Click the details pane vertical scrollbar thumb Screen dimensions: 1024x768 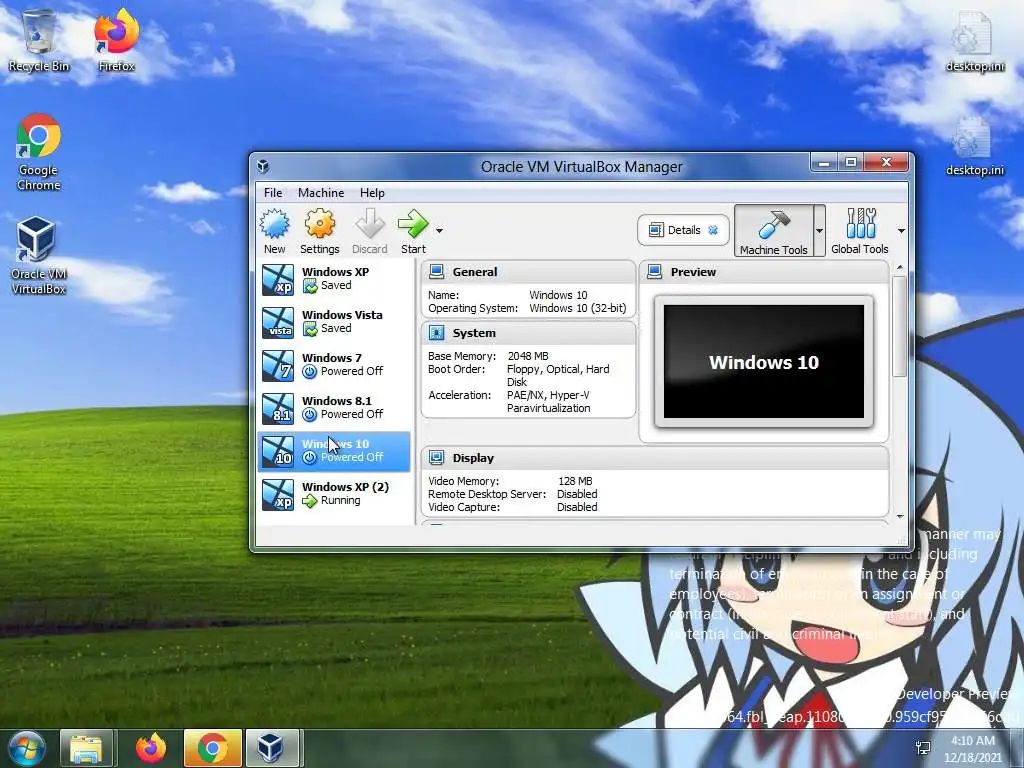coord(900,326)
